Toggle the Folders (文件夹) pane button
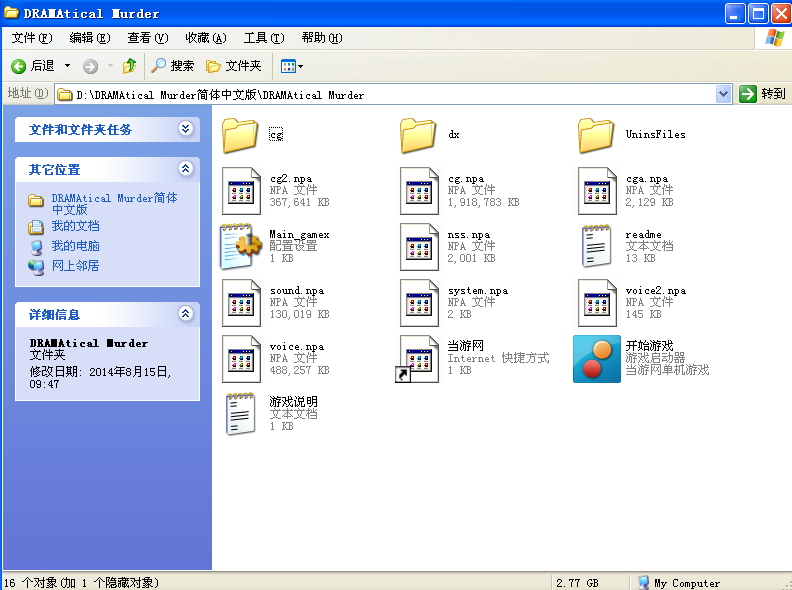Viewport: 792px width, 590px height. click(x=233, y=66)
